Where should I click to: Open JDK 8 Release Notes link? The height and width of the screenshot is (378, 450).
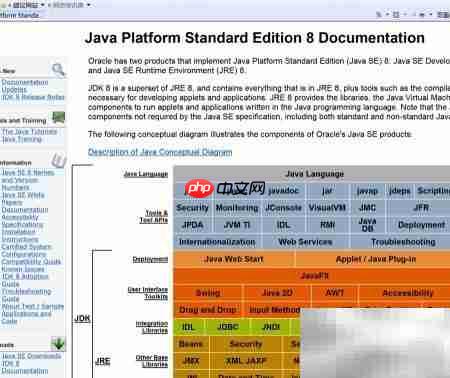point(33,97)
